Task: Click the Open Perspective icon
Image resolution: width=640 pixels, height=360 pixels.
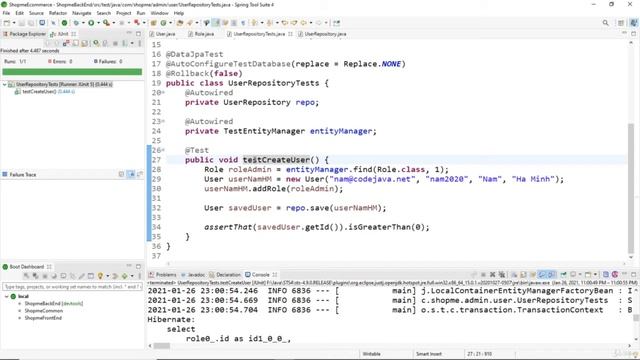Action: (x=621, y=23)
